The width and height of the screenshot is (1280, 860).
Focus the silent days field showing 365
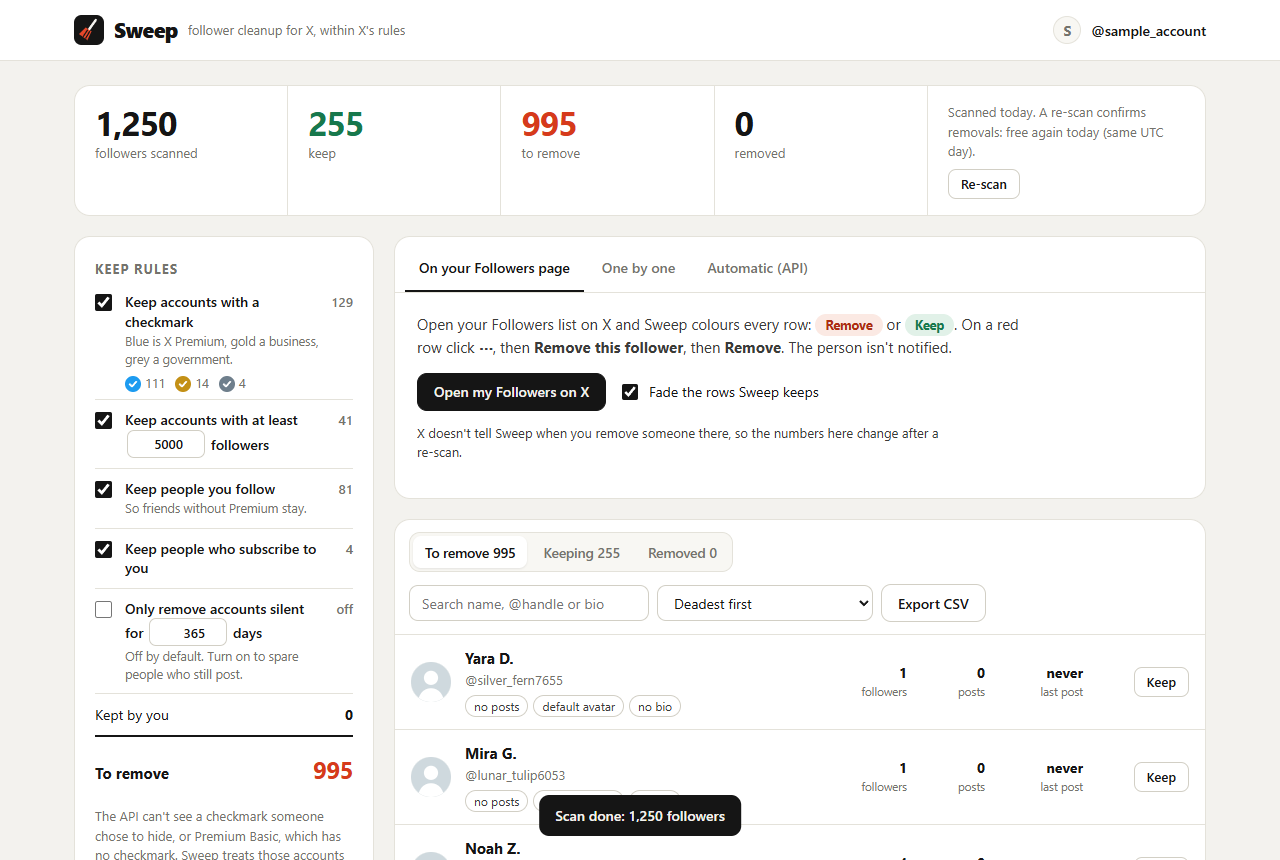coord(188,632)
